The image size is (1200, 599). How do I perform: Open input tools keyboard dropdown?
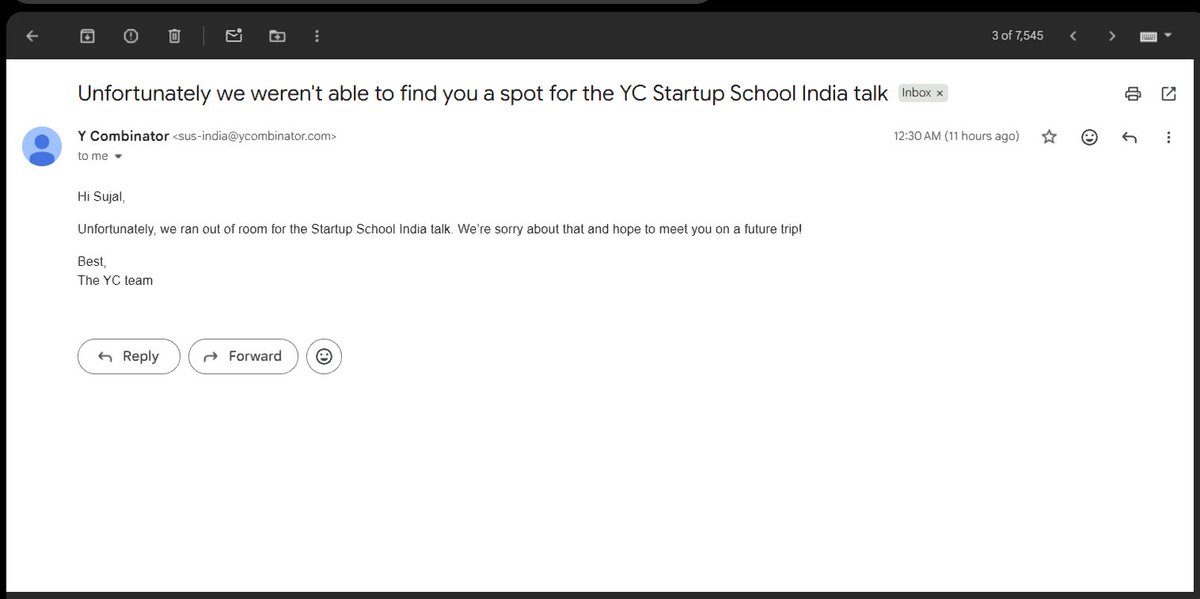[x=1155, y=36]
